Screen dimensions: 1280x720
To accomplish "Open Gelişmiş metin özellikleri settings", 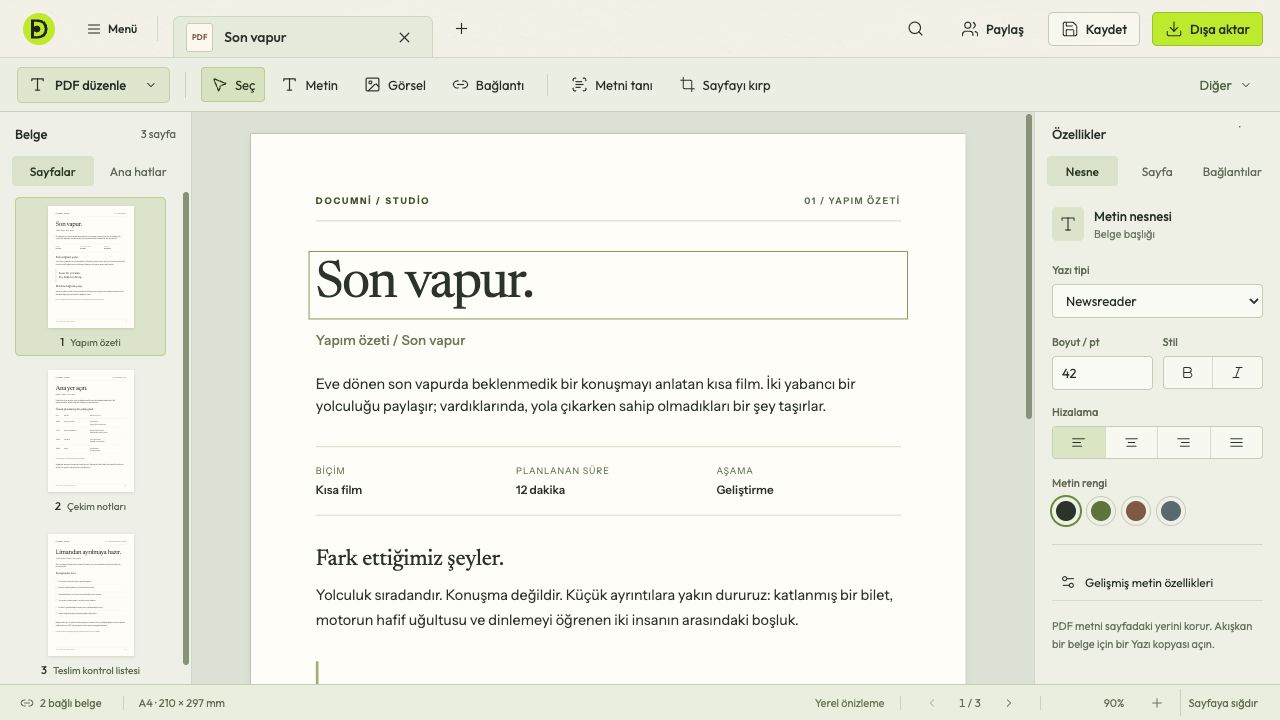I will tap(1157, 582).
